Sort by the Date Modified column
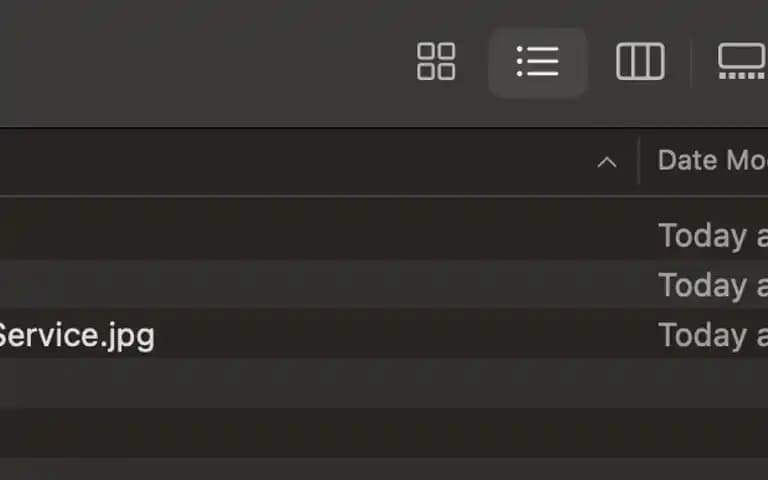Viewport: 768px width, 480px height. pos(712,161)
